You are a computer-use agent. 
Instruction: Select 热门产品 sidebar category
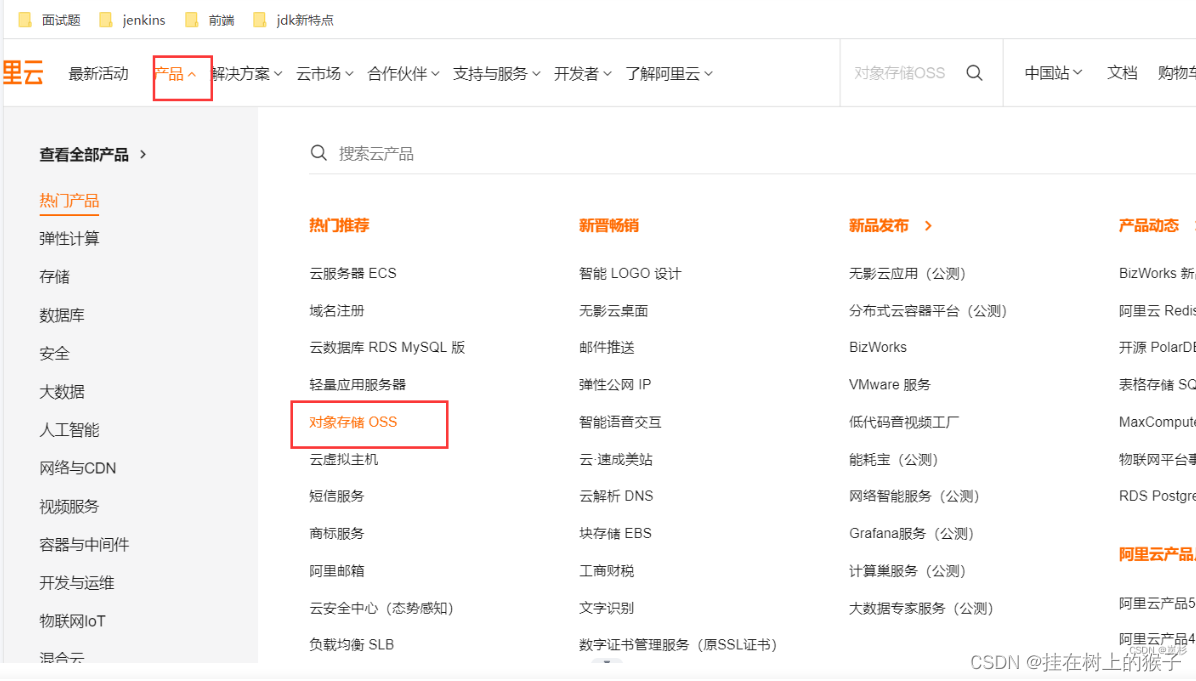(x=69, y=201)
